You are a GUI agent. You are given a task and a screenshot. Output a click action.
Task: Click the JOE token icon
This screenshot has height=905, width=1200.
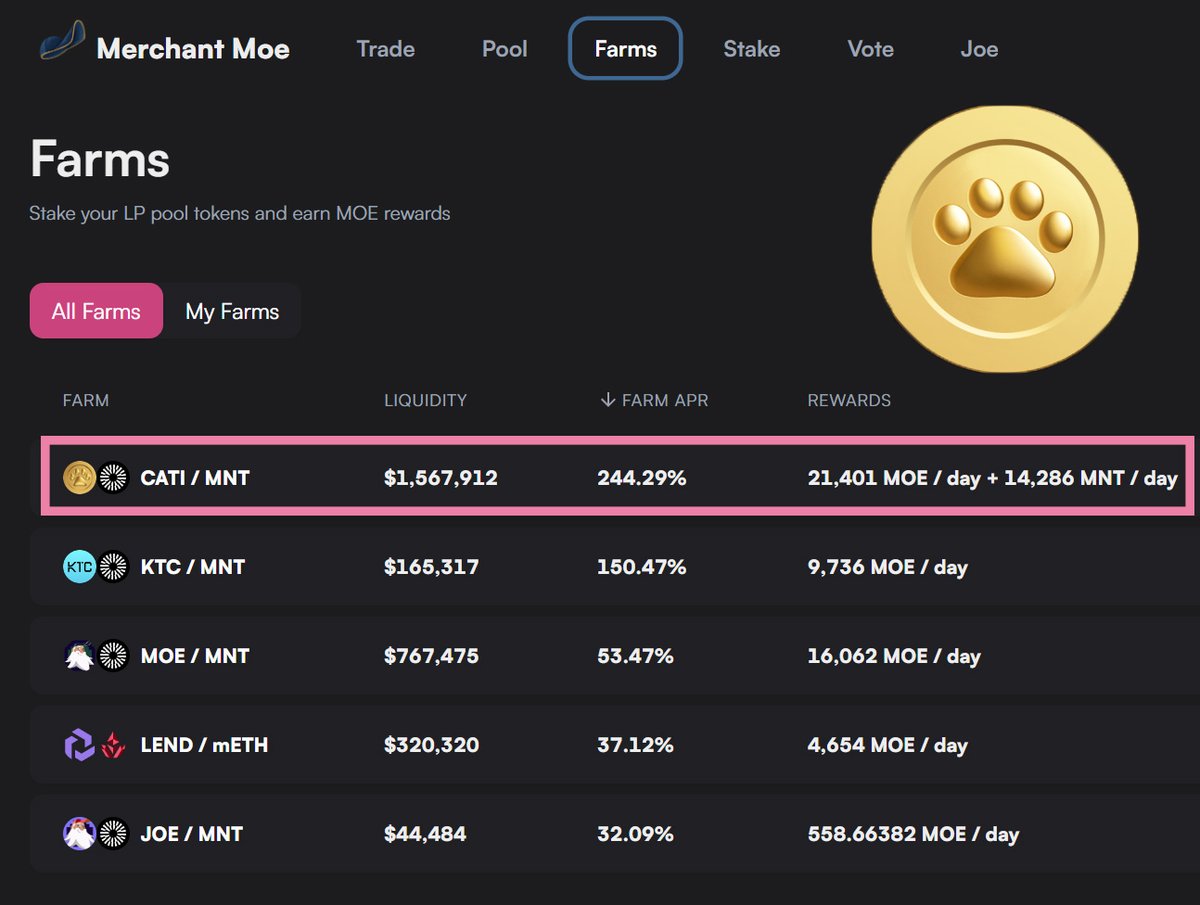pos(79,834)
